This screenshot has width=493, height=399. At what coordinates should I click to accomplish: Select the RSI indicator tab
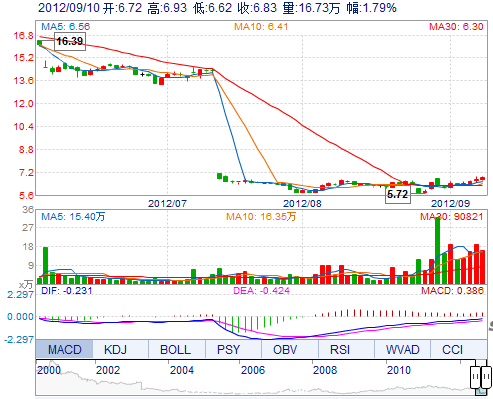340,349
